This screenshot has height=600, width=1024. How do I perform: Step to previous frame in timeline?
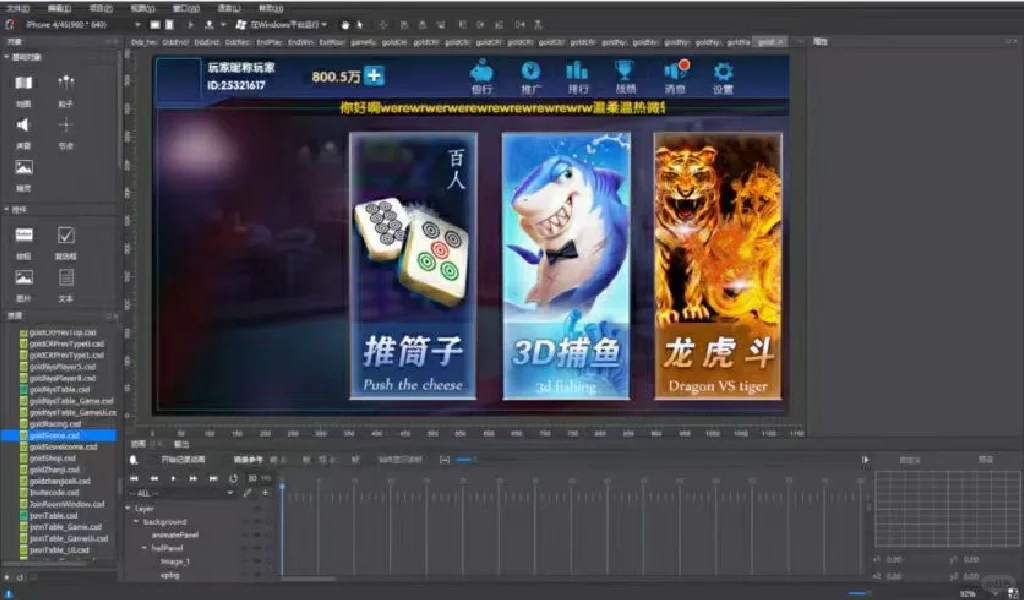154,479
